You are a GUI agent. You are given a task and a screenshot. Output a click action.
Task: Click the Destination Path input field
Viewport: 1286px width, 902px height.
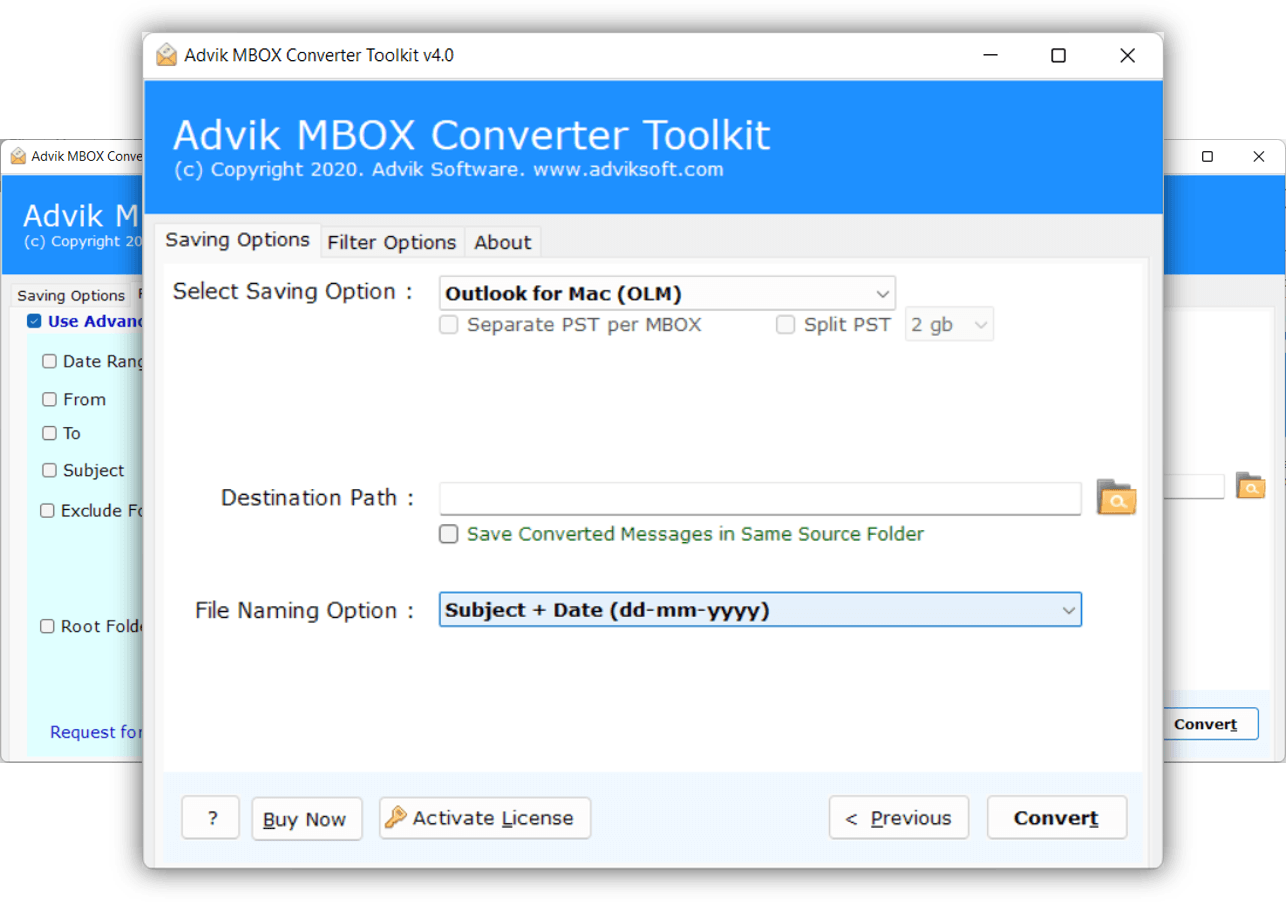coord(760,498)
